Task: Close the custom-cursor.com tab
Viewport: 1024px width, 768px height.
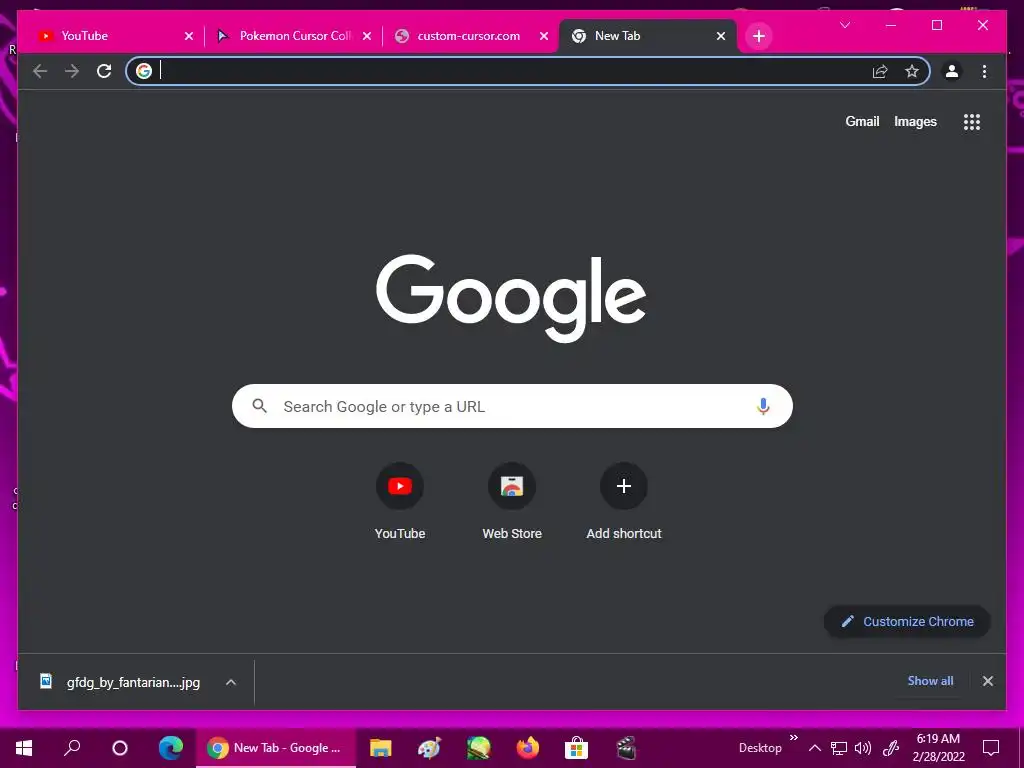Action: 544,36
